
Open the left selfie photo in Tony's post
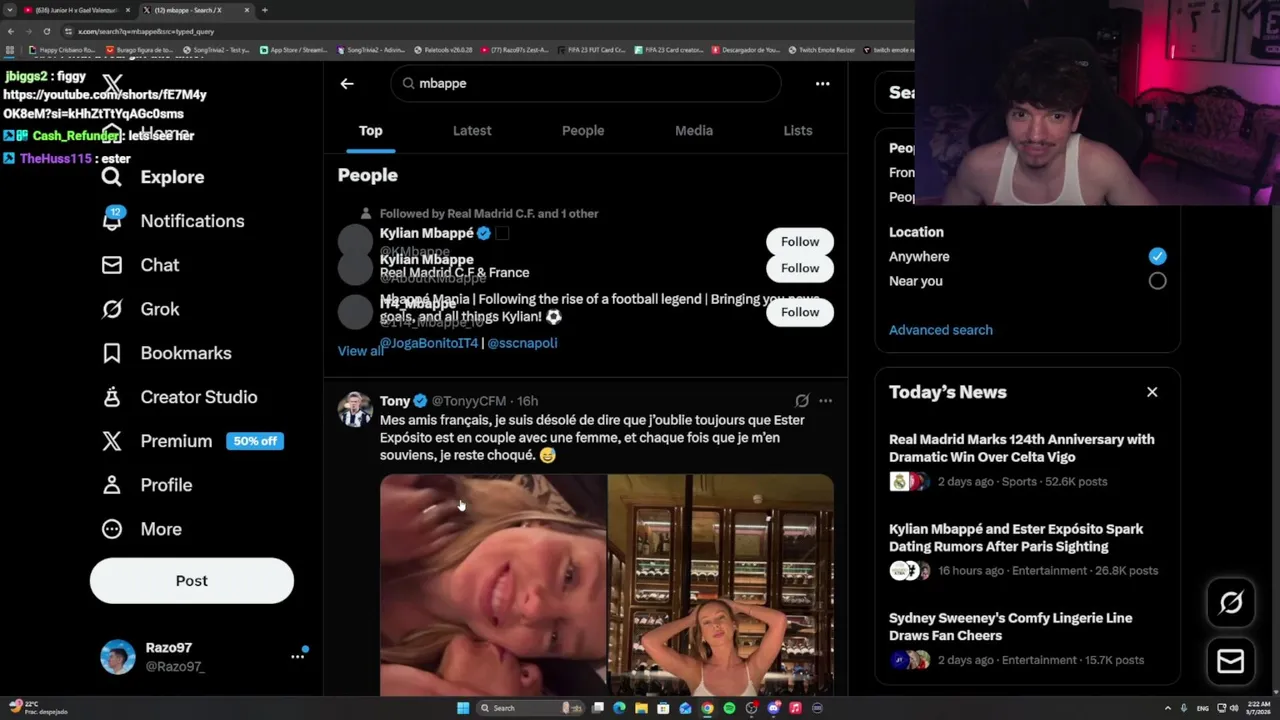[493, 584]
